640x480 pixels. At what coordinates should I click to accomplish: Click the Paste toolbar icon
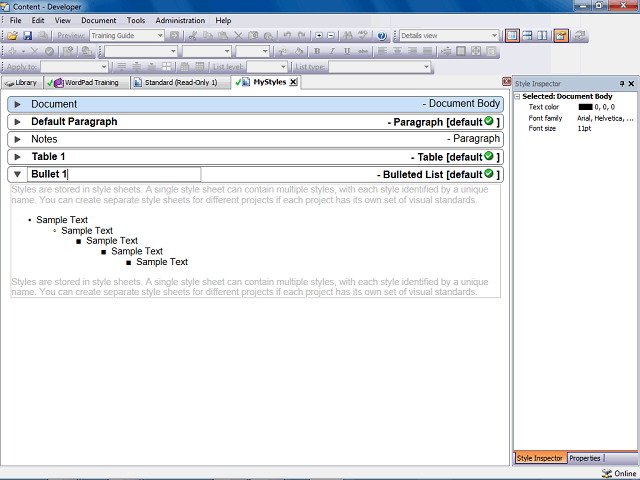[x=223, y=36]
